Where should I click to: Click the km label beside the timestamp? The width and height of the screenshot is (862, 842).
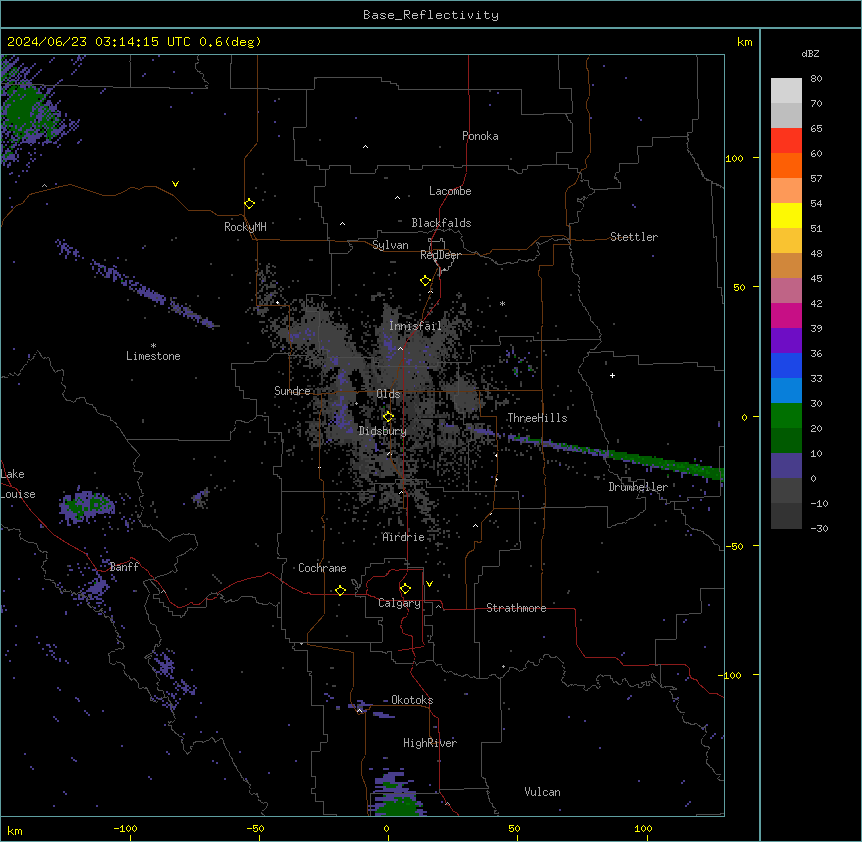coord(744,42)
